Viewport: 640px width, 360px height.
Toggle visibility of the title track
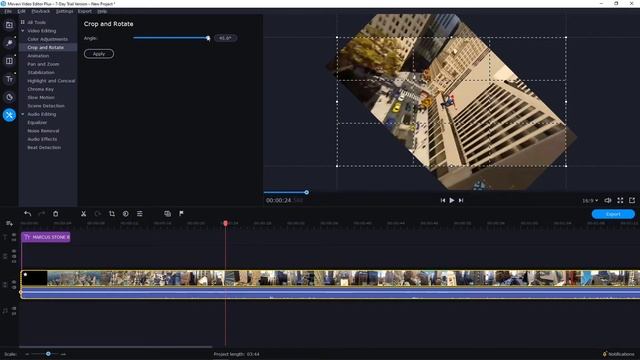[x=14, y=235]
